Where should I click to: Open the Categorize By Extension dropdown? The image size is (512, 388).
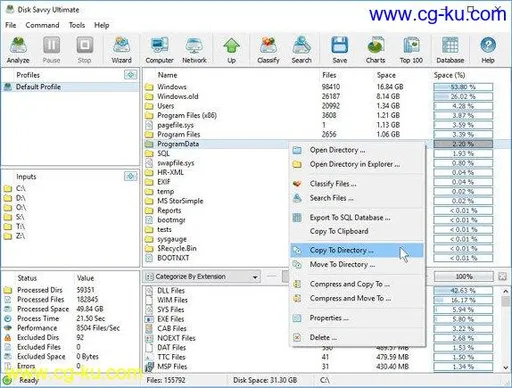202,276
